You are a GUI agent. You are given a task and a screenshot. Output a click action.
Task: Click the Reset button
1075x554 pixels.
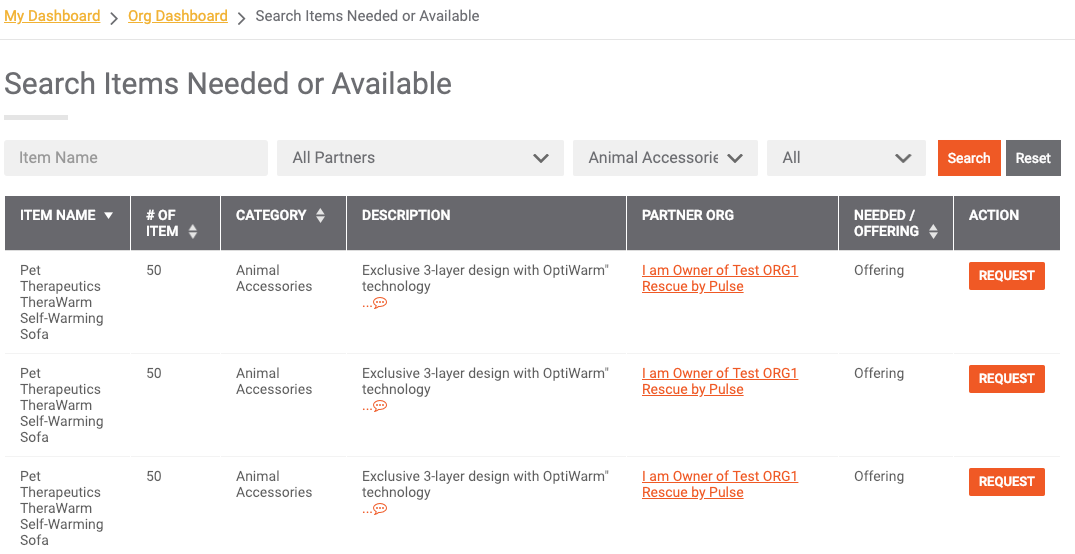pyautogui.click(x=1033, y=158)
